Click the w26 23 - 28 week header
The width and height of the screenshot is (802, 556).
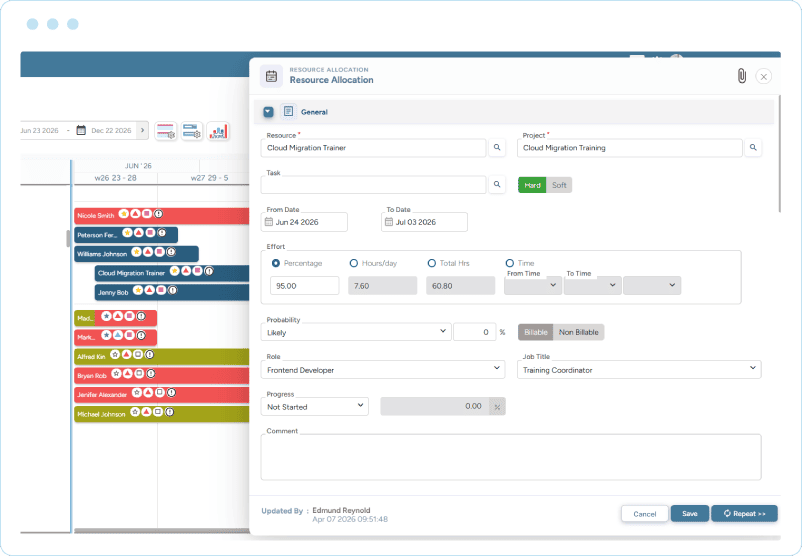[116, 178]
